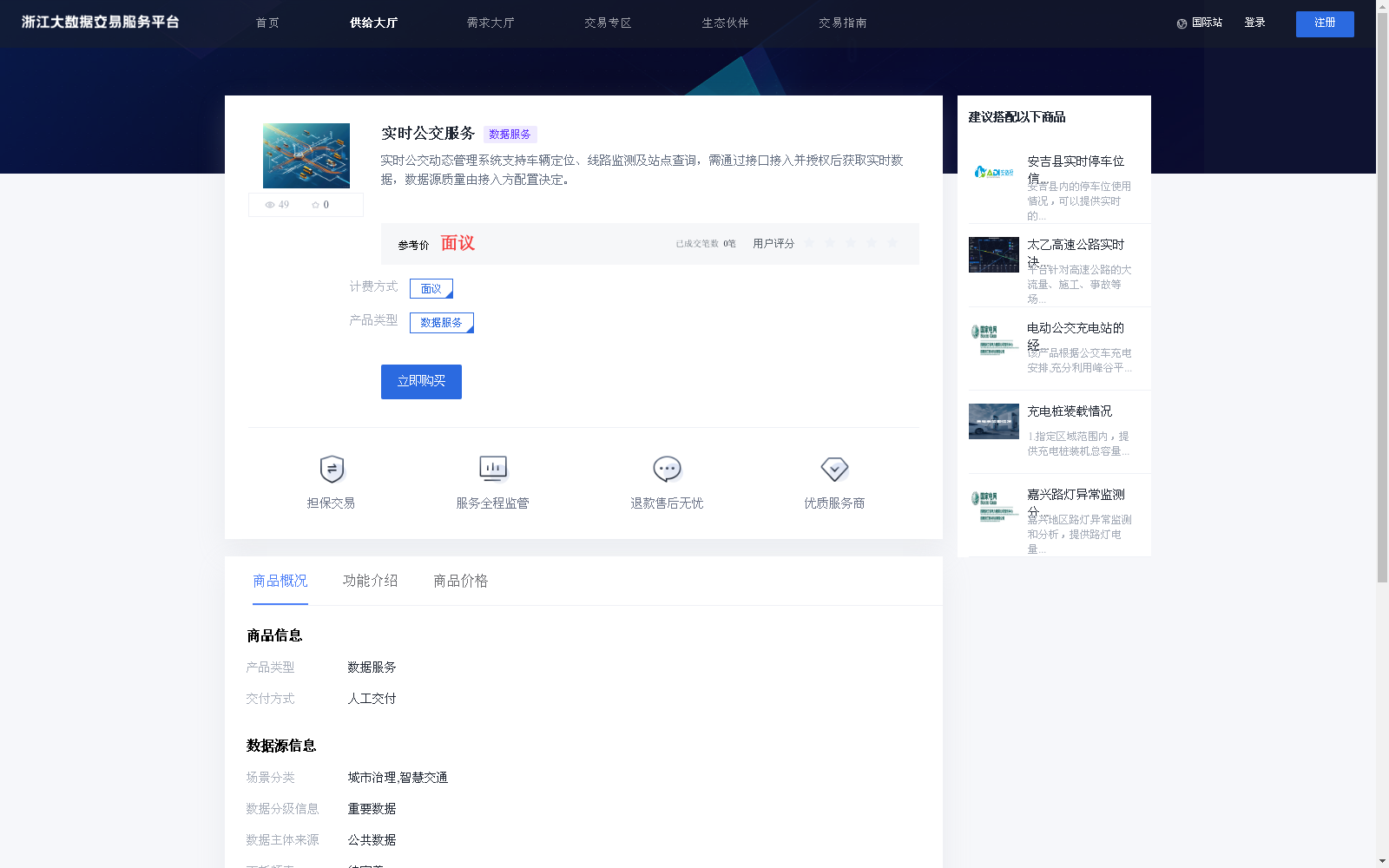This screenshot has width=1389, height=868.
Task: Select the 面议 billing option
Action: pos(431,288)
